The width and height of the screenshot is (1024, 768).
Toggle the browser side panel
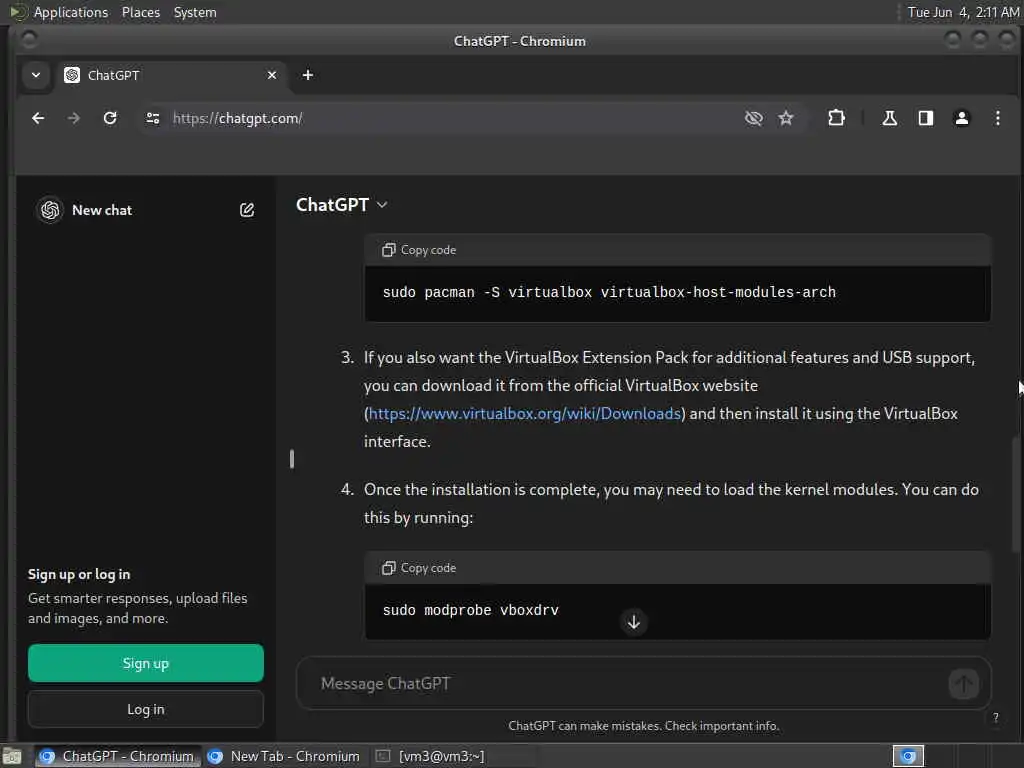point(925,118)
